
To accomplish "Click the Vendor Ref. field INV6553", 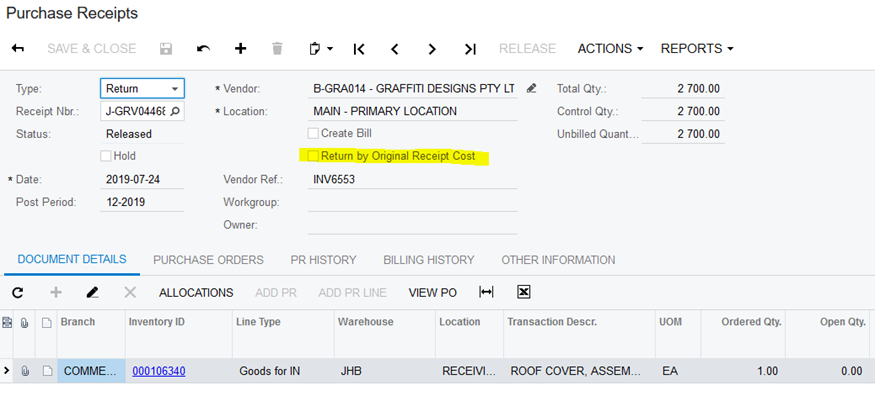I will tap(412, 179).
